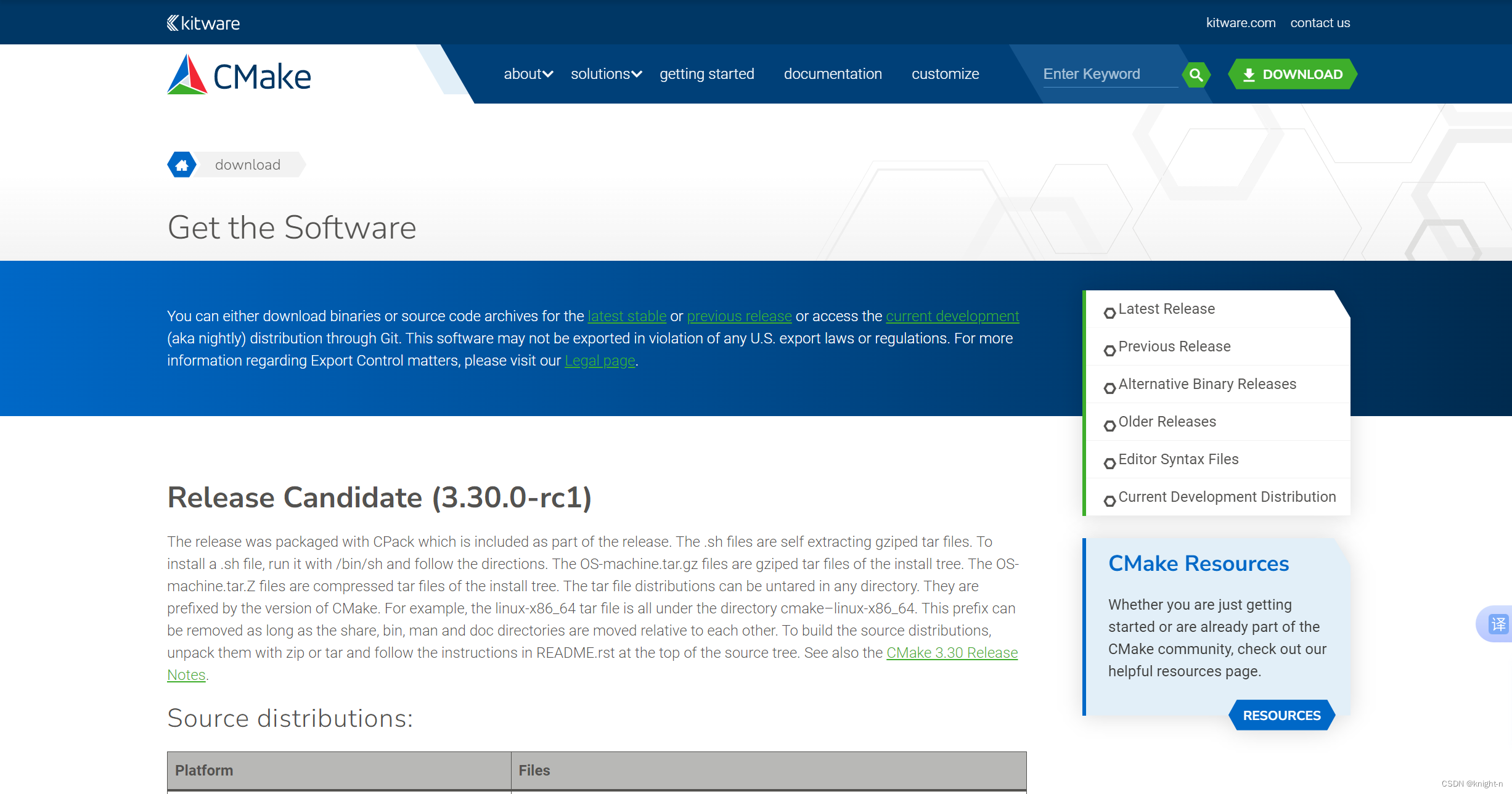Click the floating translate icon at right edge

(1498, 624)
